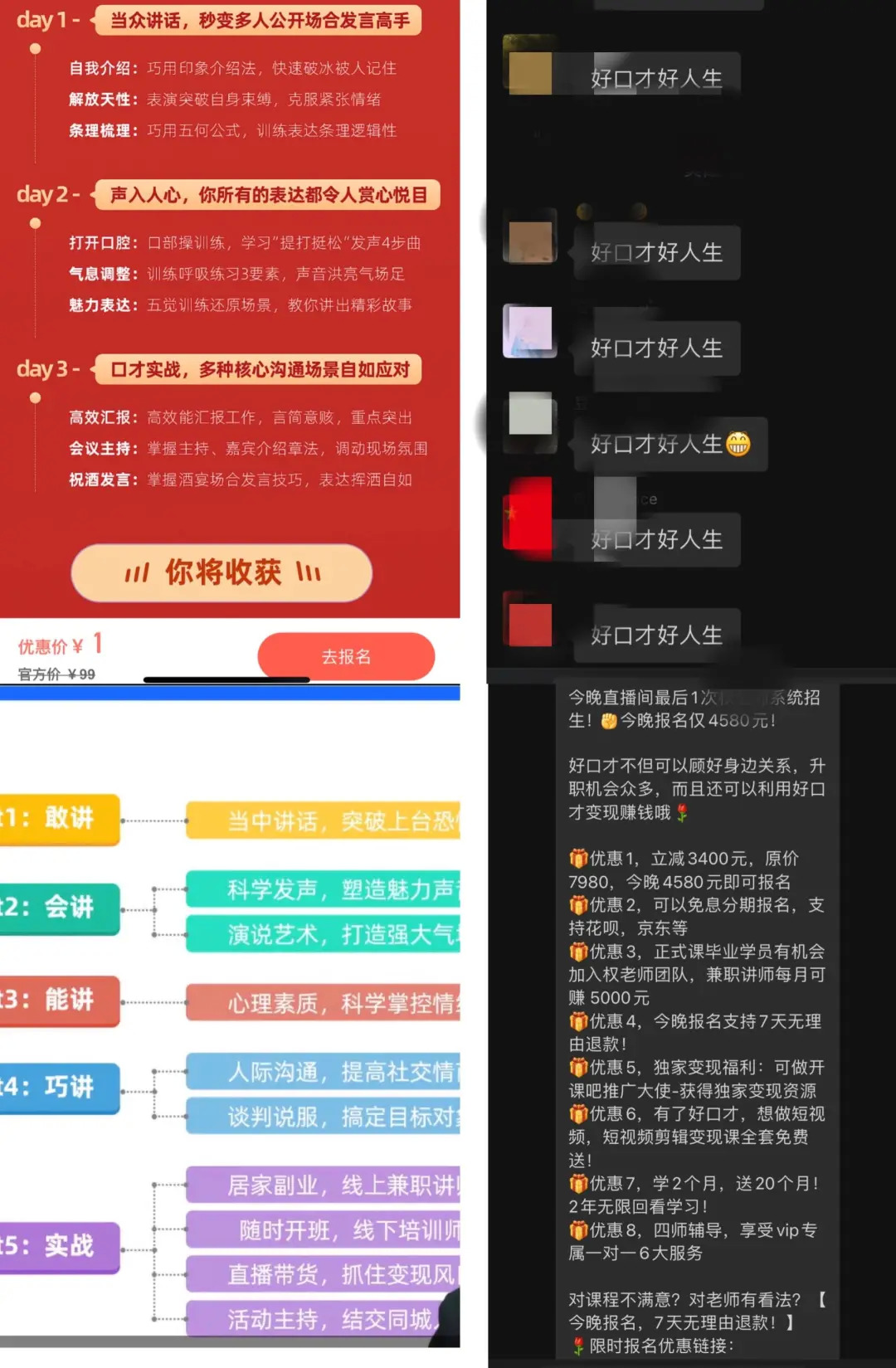
Task: Click the gift icon beside 优惠8
Action: [x=578, y=1230]
